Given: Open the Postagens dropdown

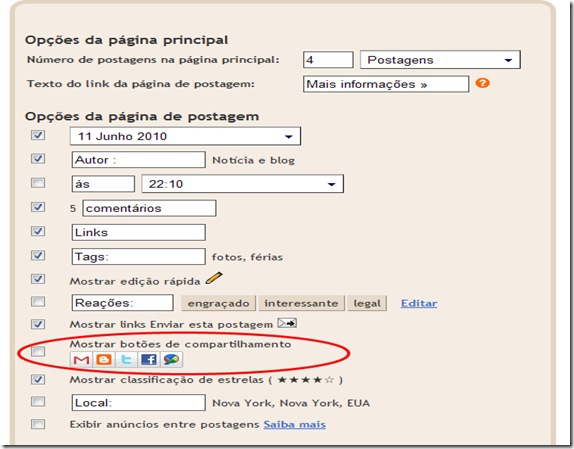Looking at the screenshot, I should (440, 60).
